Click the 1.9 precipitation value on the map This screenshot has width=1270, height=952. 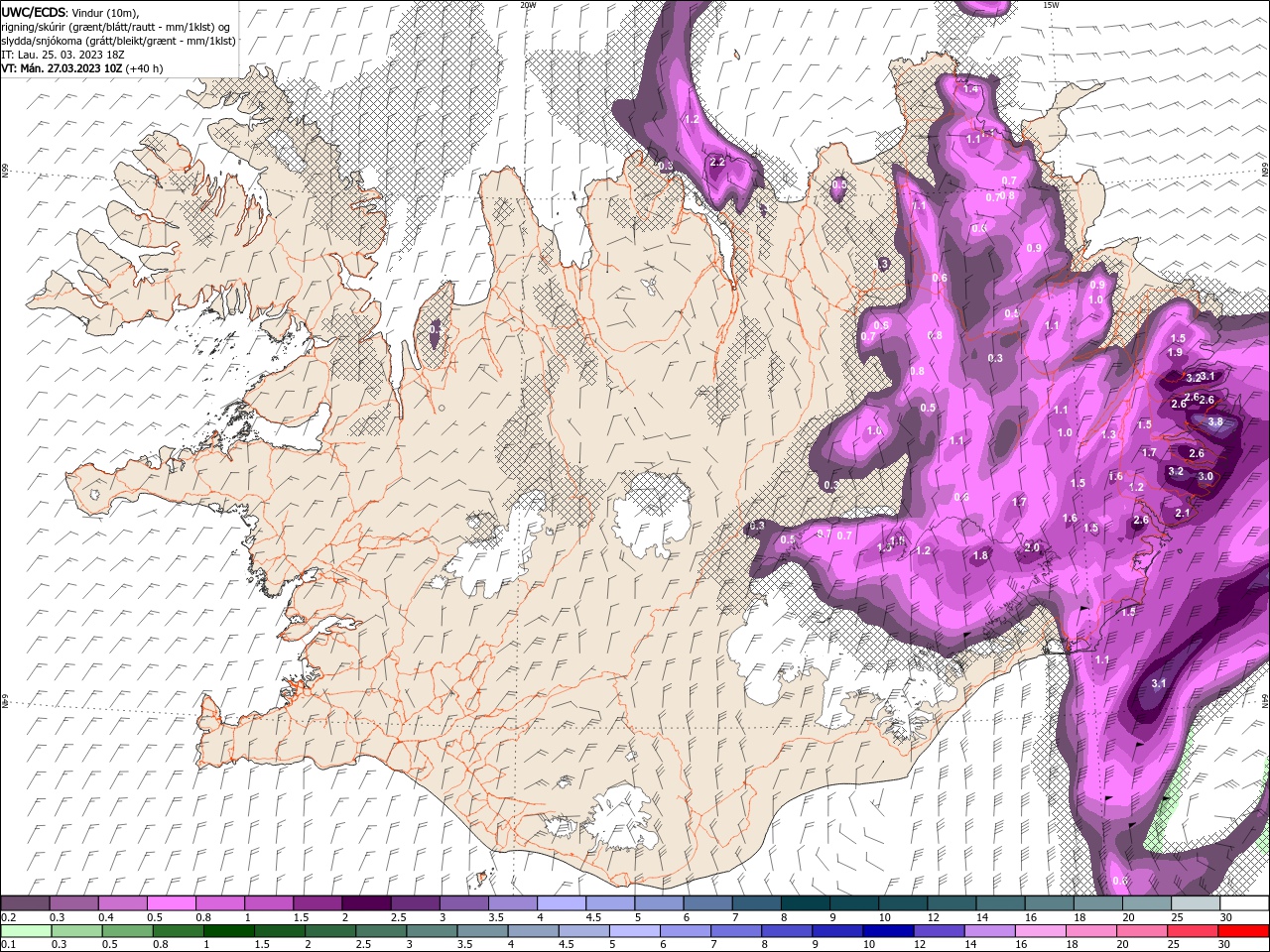[1176, 352]
